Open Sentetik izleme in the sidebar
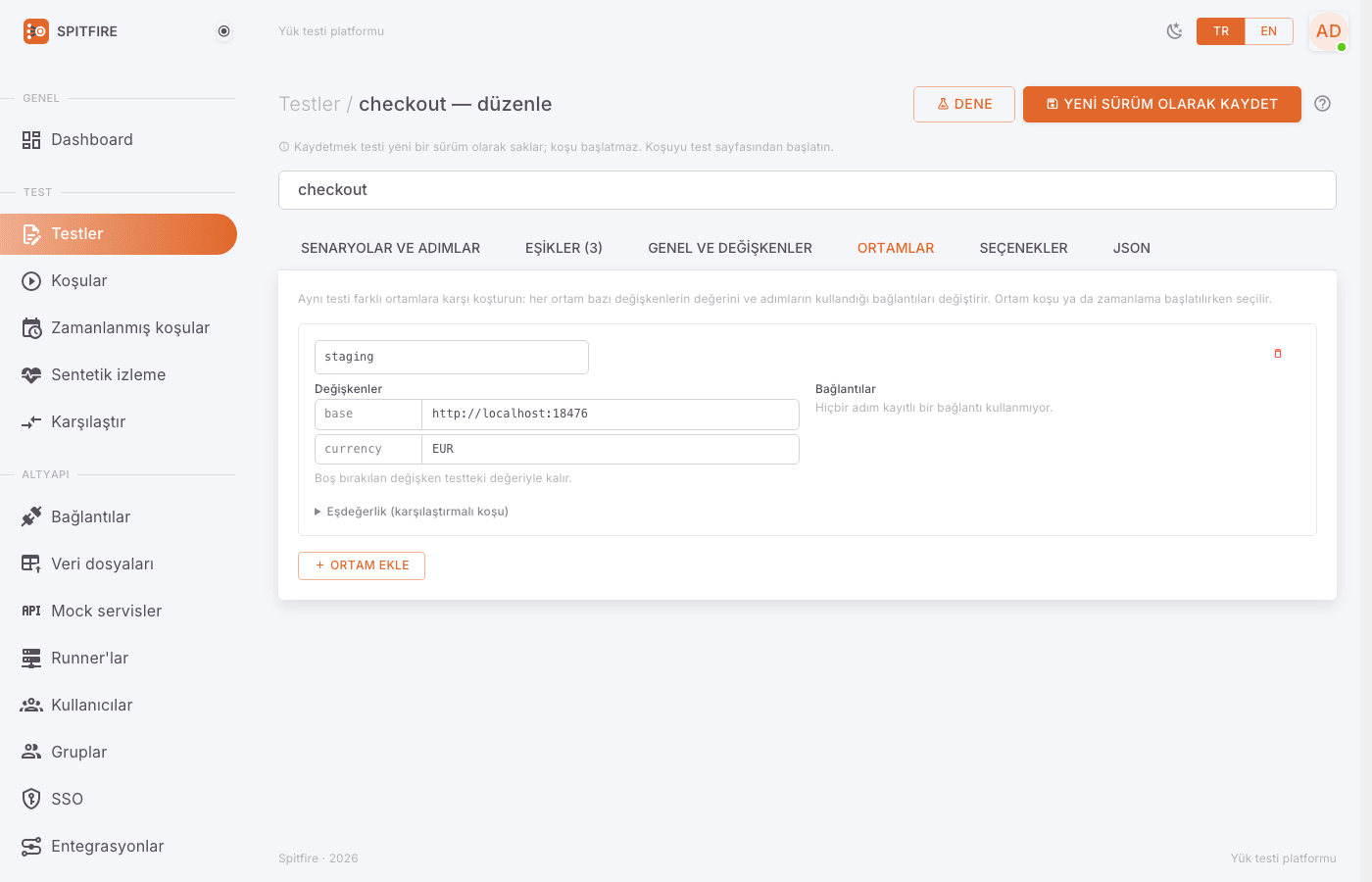Screen dimensions: 1372x882 coord(118,375)
